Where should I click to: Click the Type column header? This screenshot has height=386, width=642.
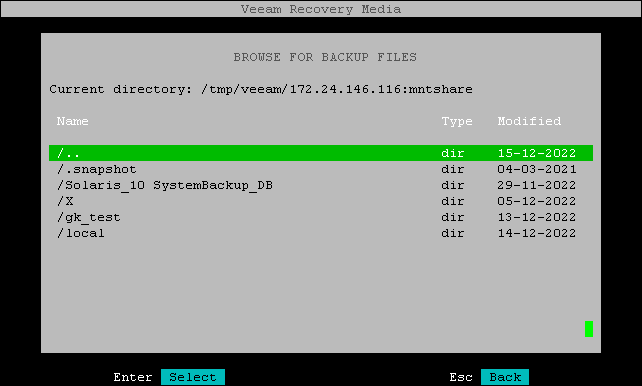tap(457, 121)
